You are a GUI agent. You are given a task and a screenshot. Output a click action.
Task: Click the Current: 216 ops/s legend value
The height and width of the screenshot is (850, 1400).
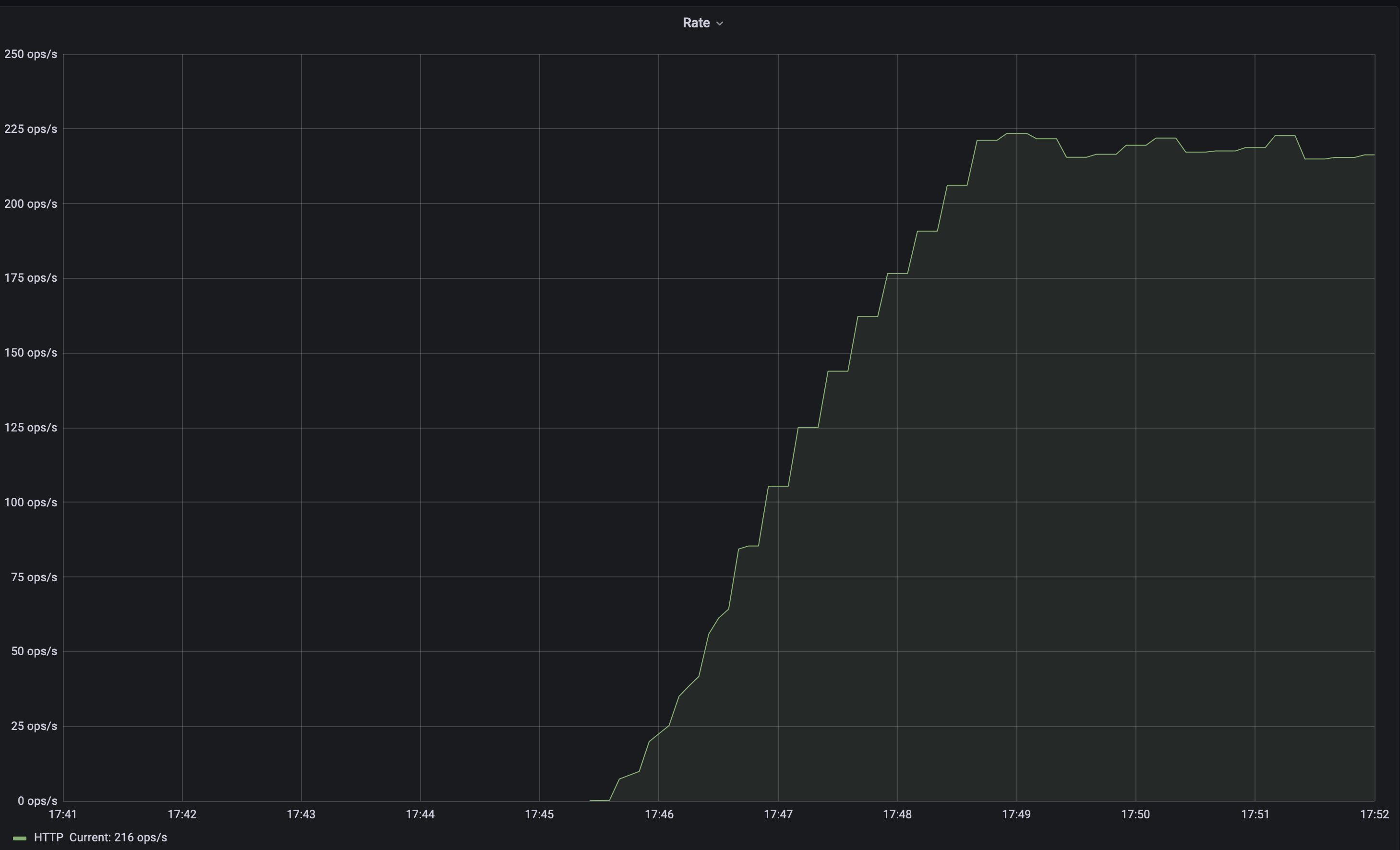(x=118, y=838)
